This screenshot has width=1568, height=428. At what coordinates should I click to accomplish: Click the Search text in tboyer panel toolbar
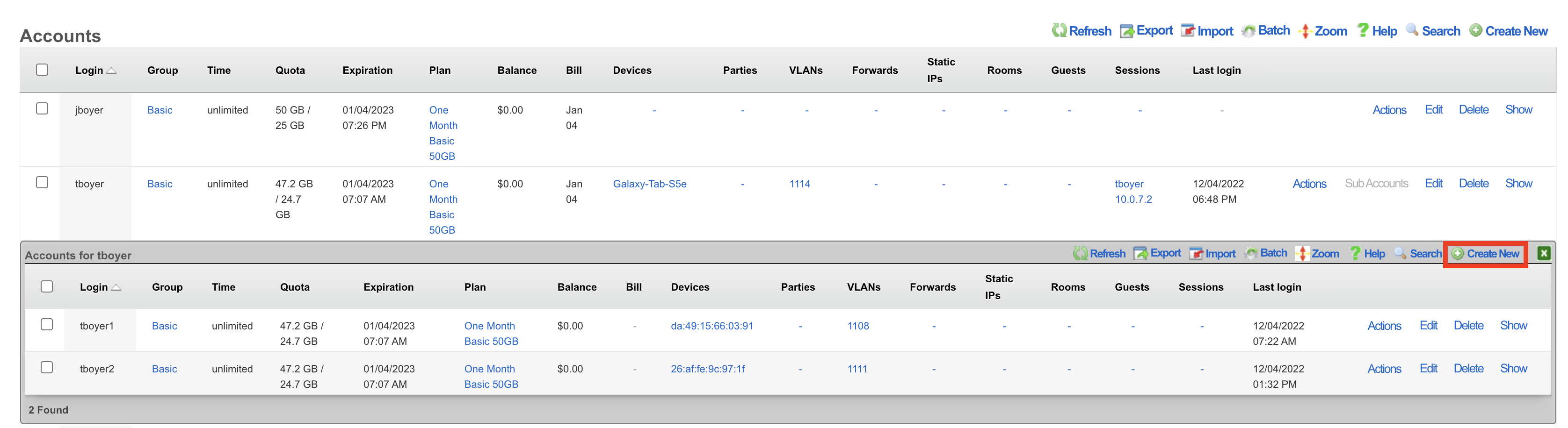pyautogui.click(x=1426, y=254)
